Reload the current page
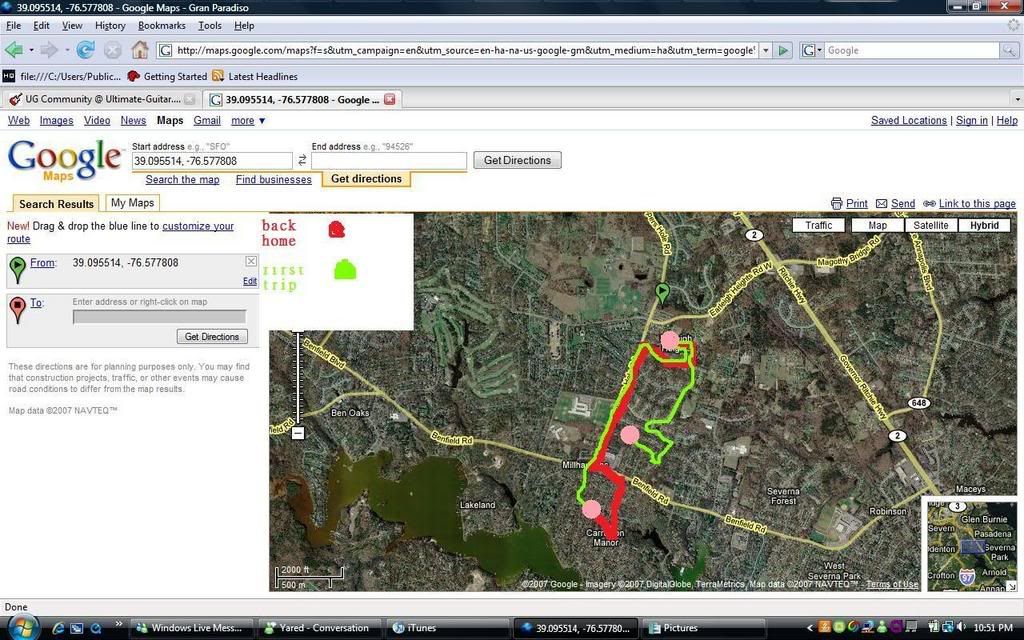 86,50
